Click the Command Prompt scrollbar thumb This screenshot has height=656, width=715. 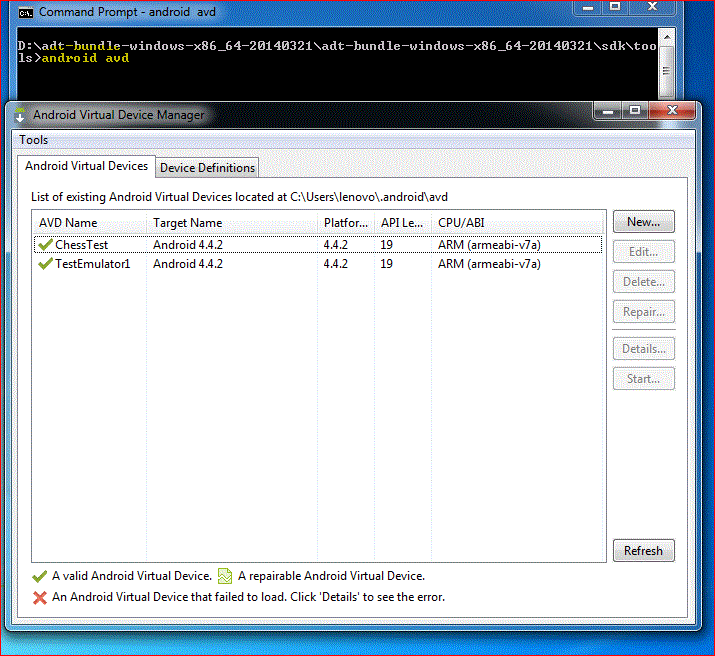(x=667, y=71)
